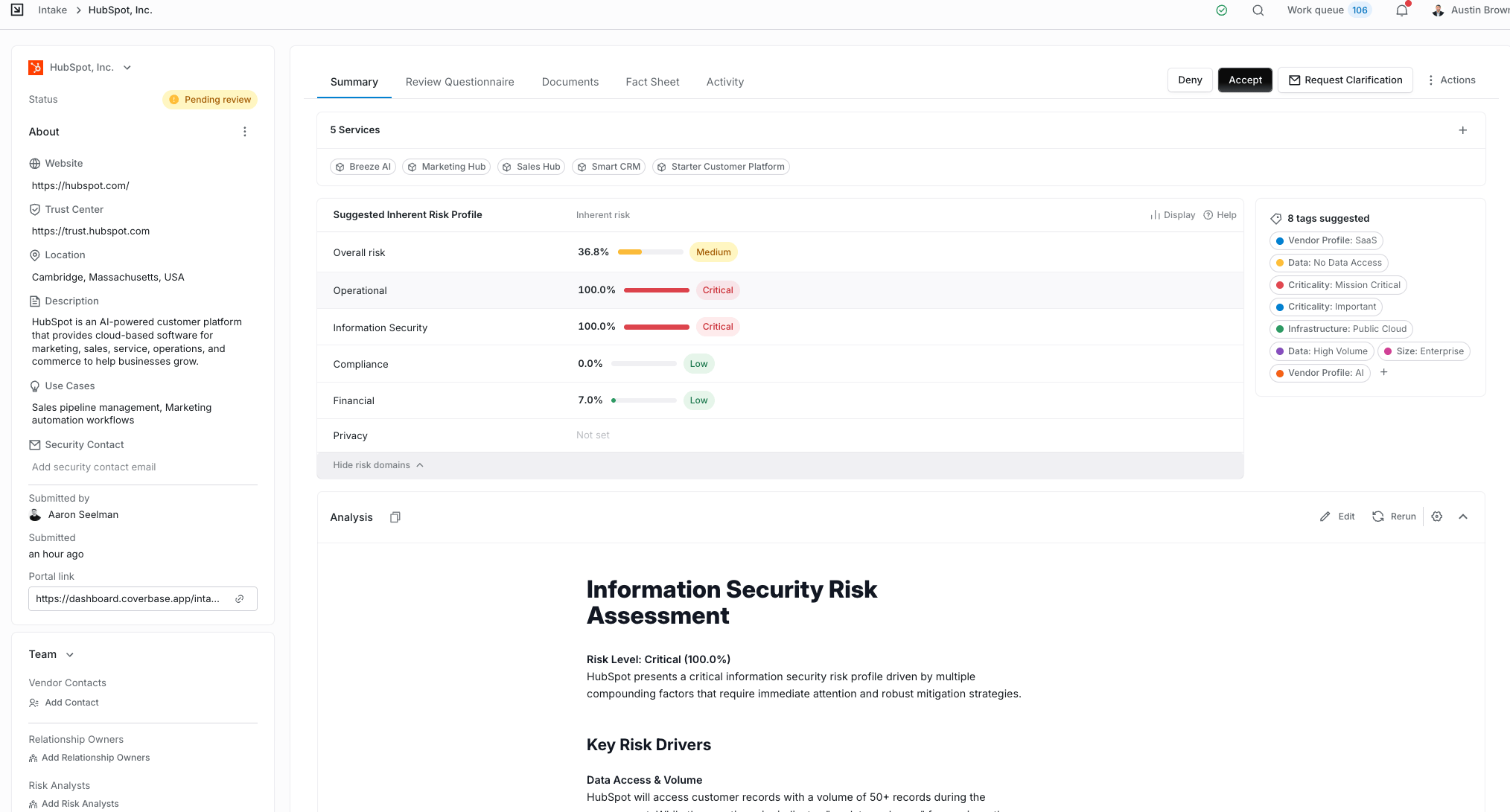Click Request Clarification
This screenshot has height=812, width=1510.
pos(1345,80)
